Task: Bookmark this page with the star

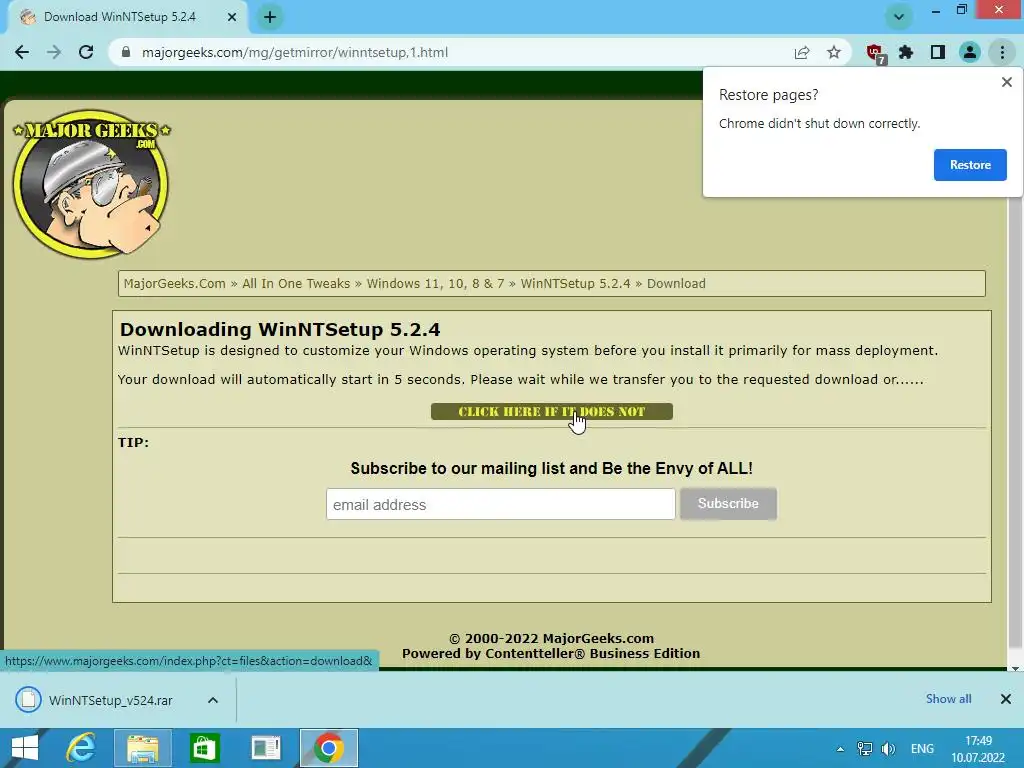Action: (833, 52)
